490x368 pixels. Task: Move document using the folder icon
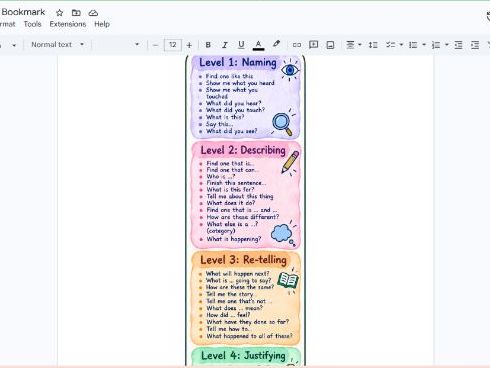[x=76, y=13]
